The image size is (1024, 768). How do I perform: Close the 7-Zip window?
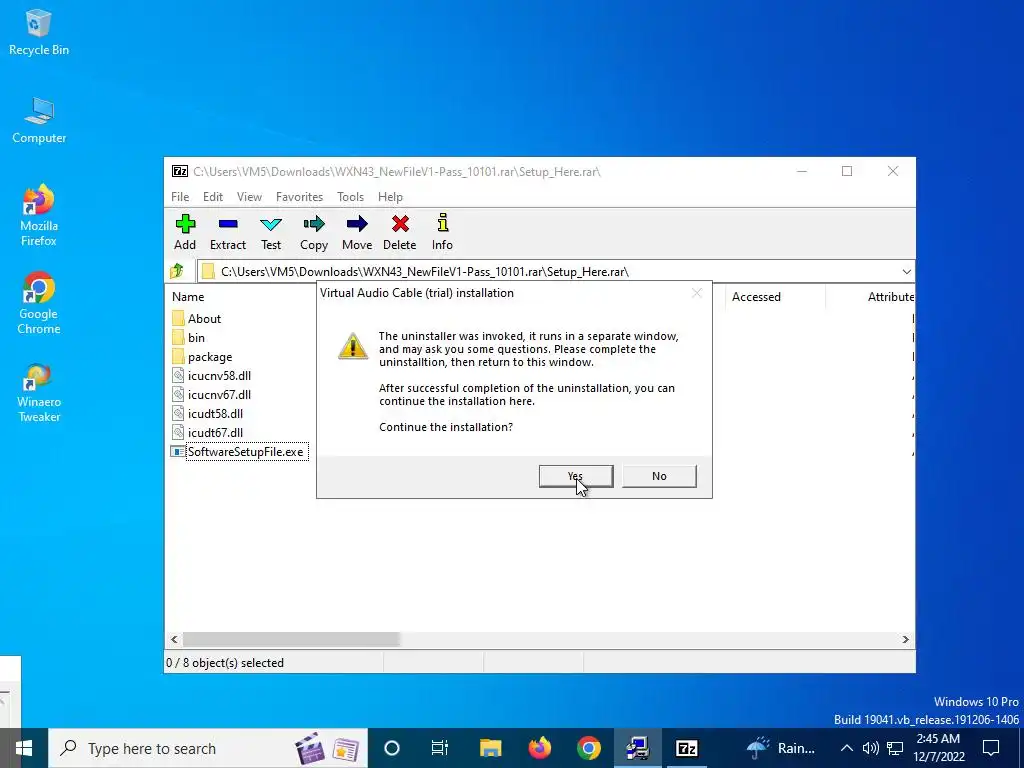893,171
